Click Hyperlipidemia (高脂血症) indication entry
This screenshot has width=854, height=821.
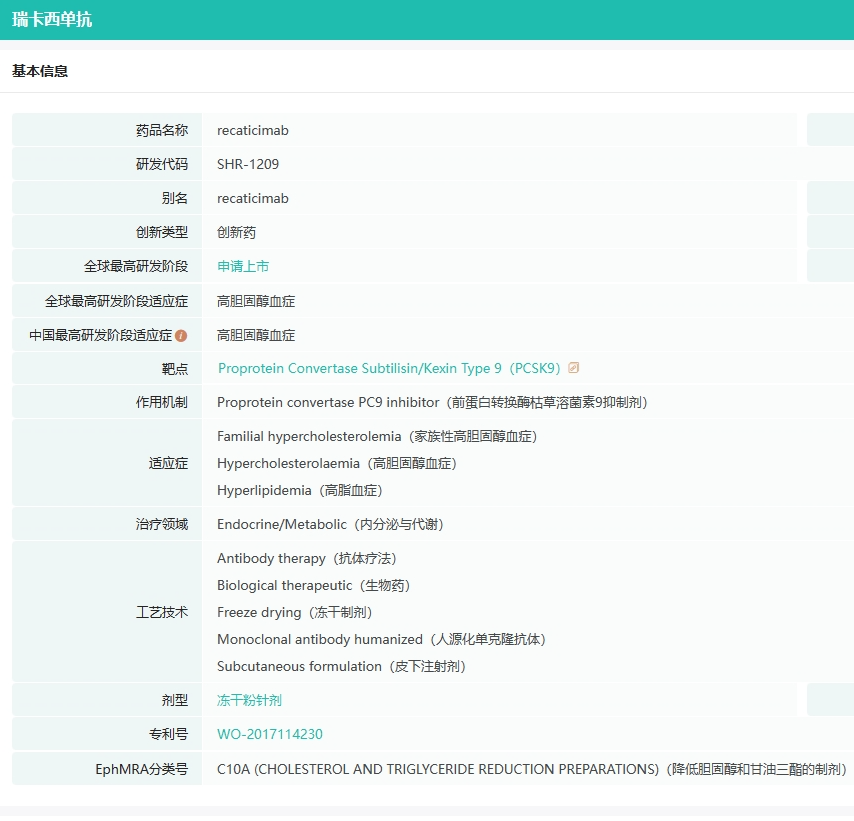click(299, 490)
